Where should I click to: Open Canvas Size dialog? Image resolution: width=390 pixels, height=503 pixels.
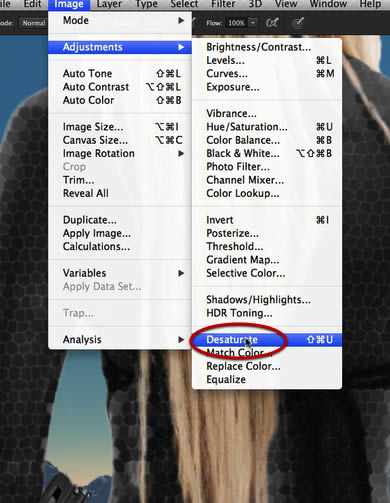coord(120,140)
